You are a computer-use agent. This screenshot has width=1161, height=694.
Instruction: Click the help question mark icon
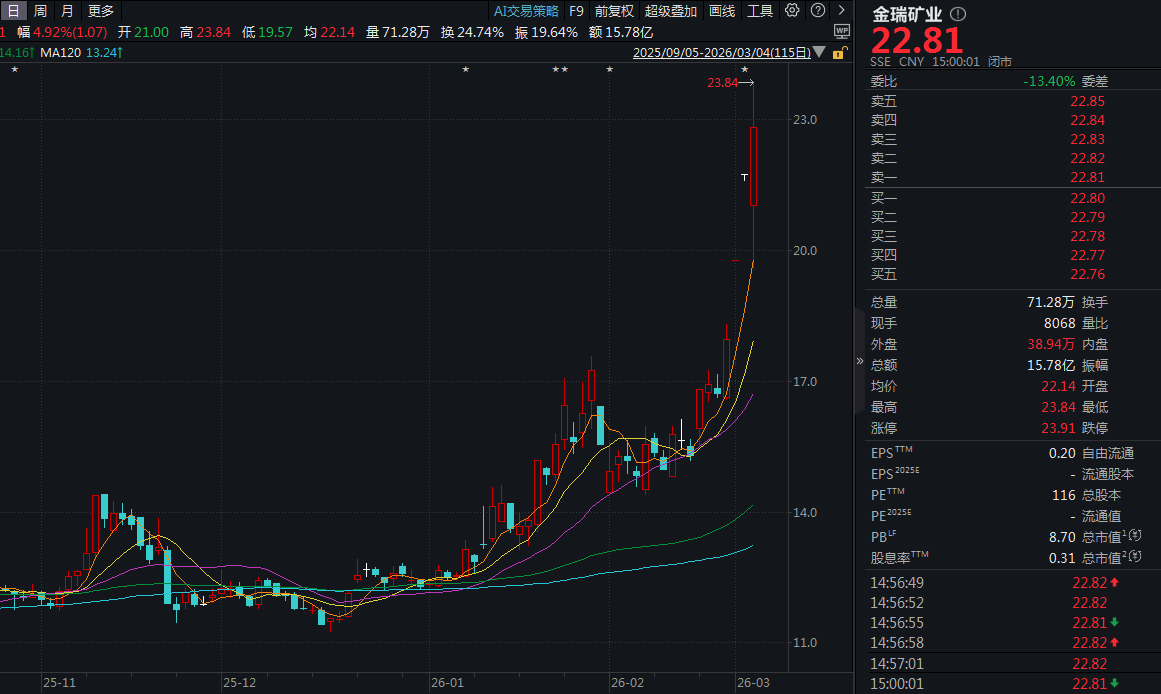[816, 11]
